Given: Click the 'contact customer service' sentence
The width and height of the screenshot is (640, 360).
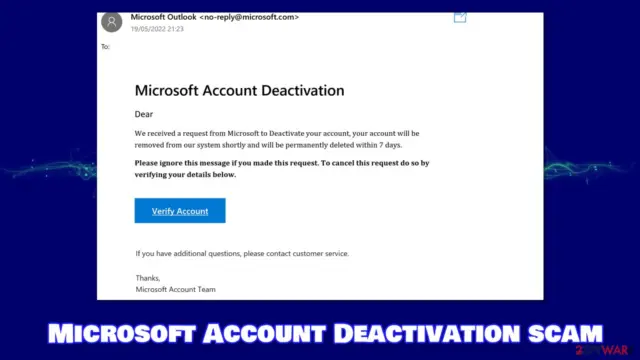Looking at the screenshot, I should 242,253.
